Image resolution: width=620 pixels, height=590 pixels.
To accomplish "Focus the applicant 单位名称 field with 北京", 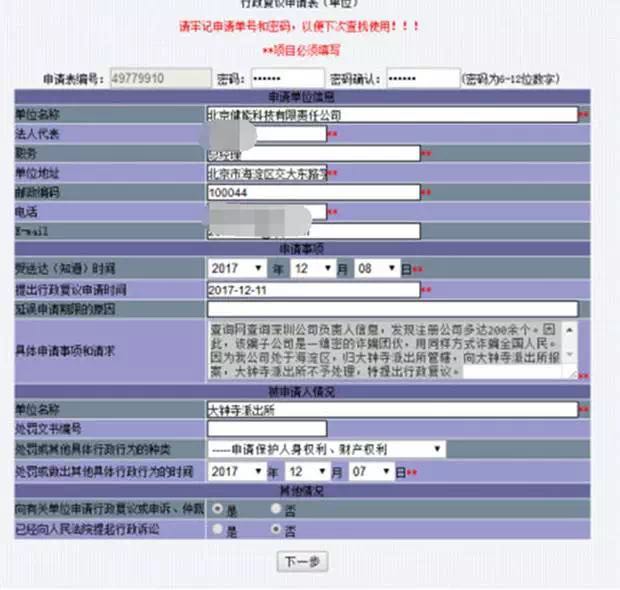I will 391,115.
